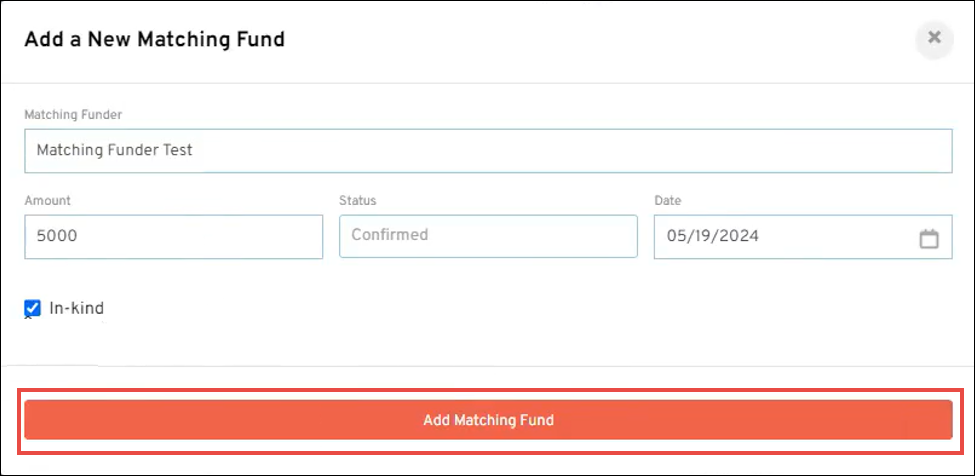The image size is (975, 476).
Task: Click the Confirmed placeholder in Status
Action: coord(390,235)
